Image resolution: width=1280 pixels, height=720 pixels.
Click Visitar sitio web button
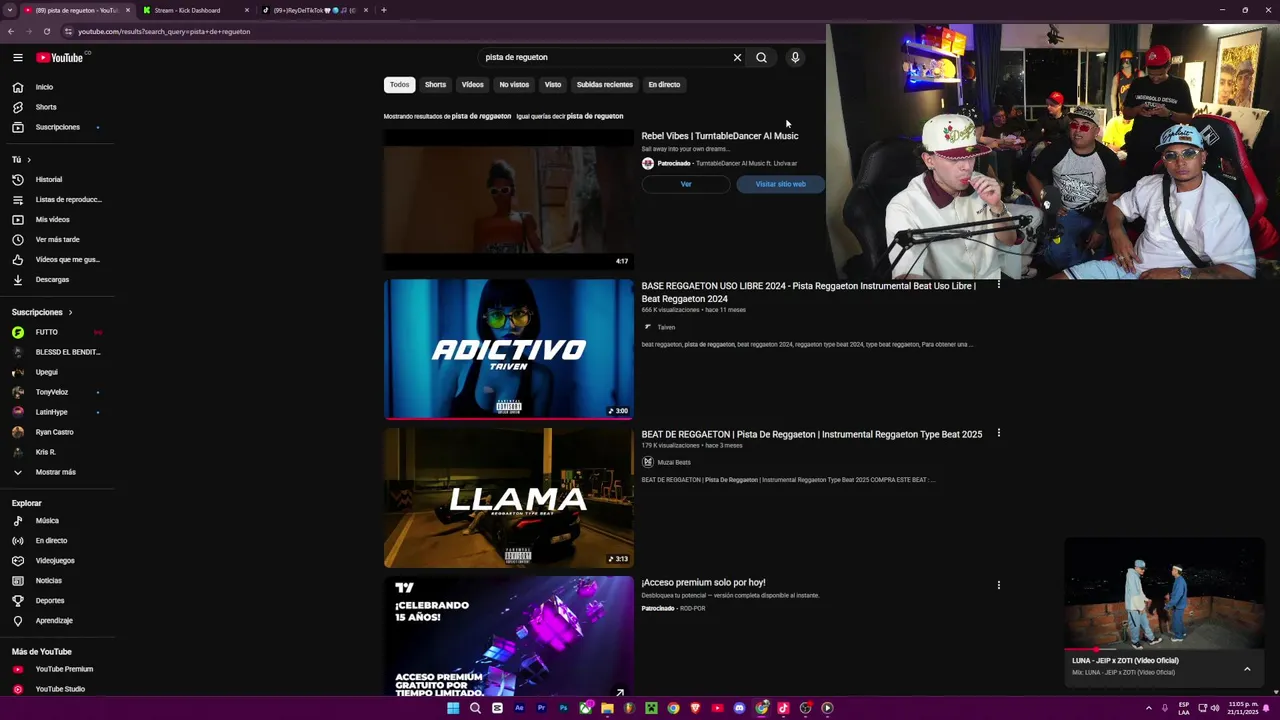click(x=780, y=184)
